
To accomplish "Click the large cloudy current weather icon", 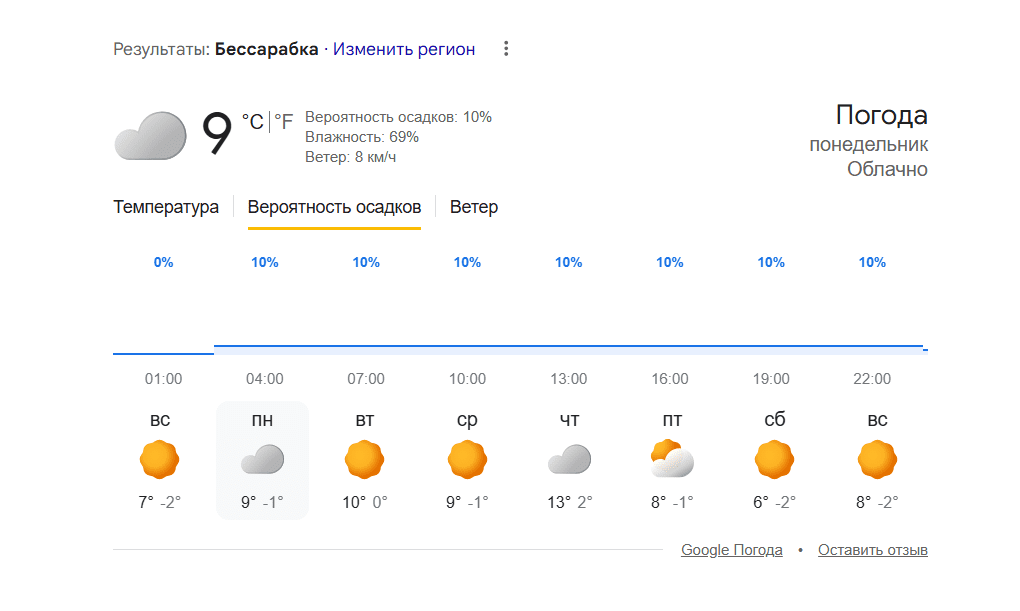I will [x=150, y=136].
